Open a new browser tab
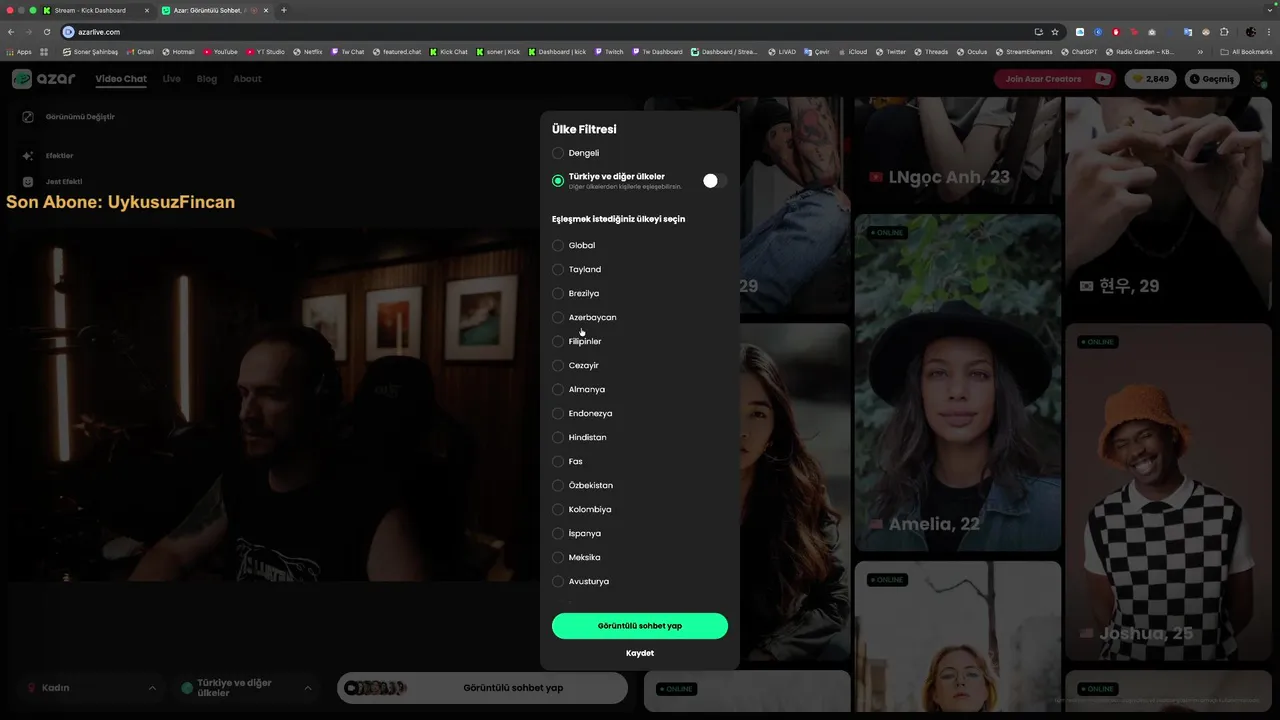Viewport: 1280px width, 720px height. [x=284, y=10]
